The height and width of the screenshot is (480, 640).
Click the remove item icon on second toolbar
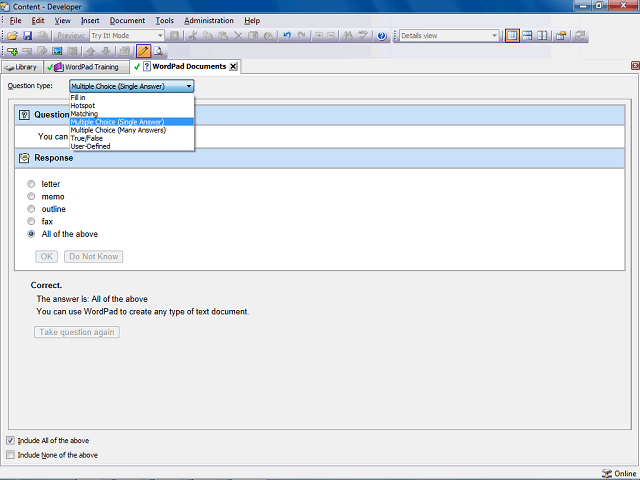pos(27,51)
